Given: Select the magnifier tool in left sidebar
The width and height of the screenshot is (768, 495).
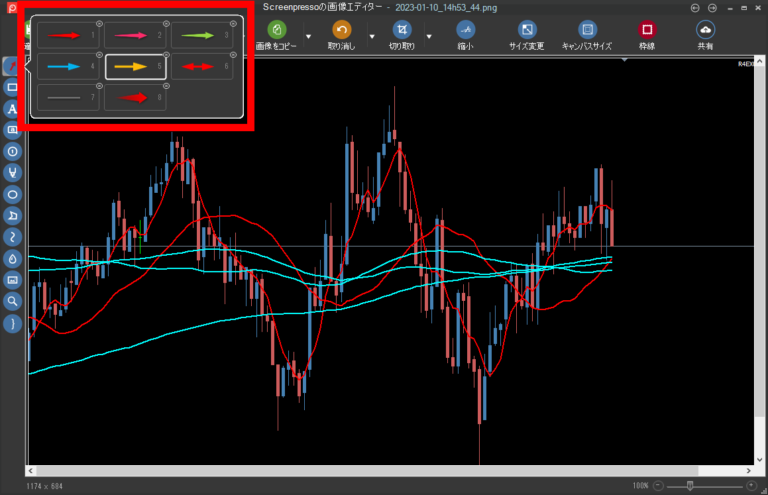Looking at the screenshot, I should [13, 301].
